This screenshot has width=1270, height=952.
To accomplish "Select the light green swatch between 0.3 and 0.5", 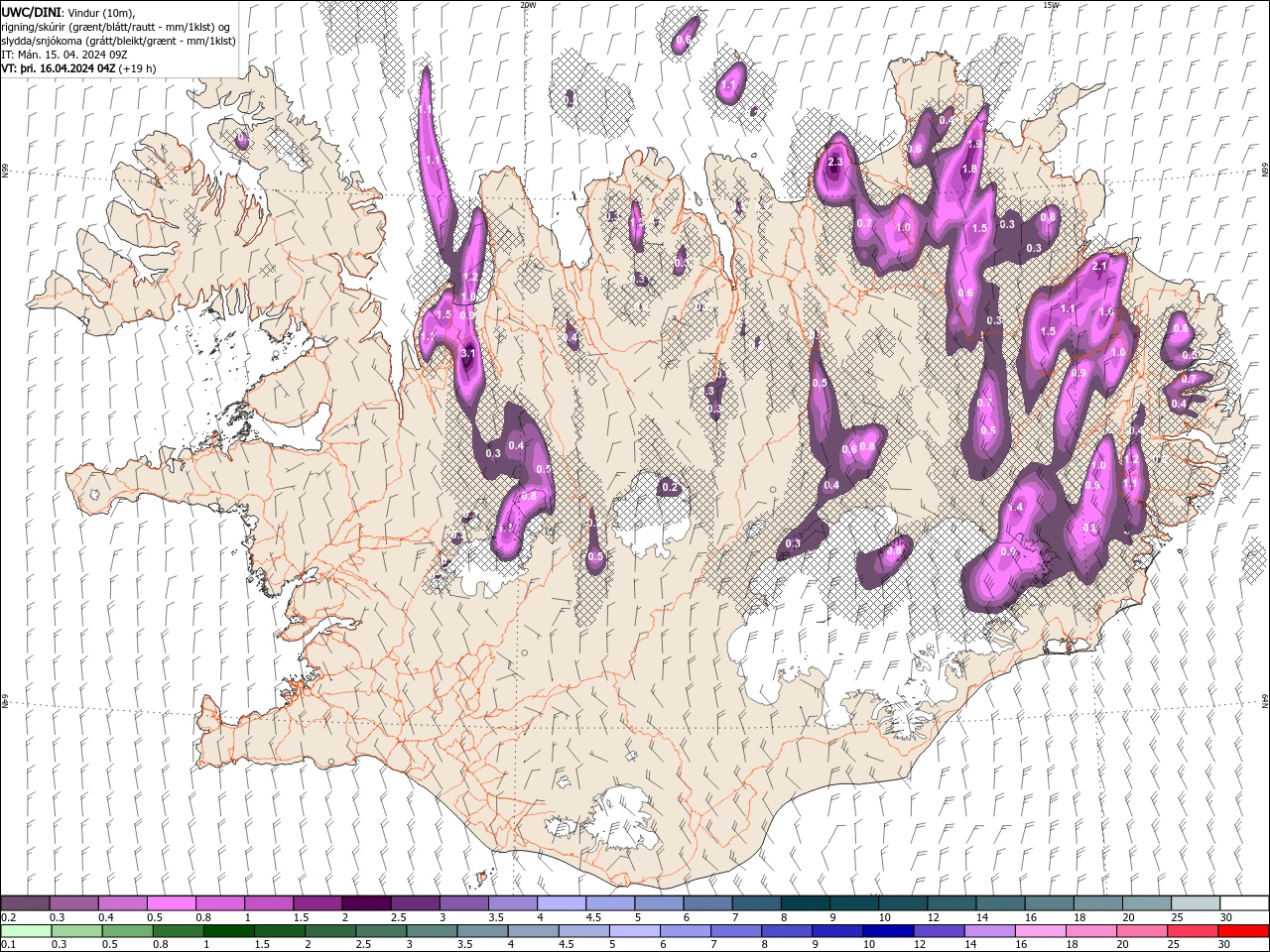I will pos(76,931).
